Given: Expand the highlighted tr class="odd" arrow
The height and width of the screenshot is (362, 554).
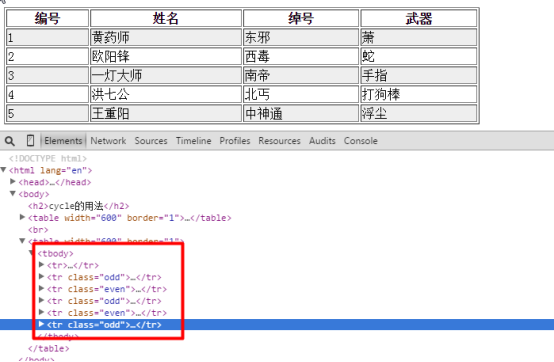Looking at the screenshot, I should click(41, 324).
